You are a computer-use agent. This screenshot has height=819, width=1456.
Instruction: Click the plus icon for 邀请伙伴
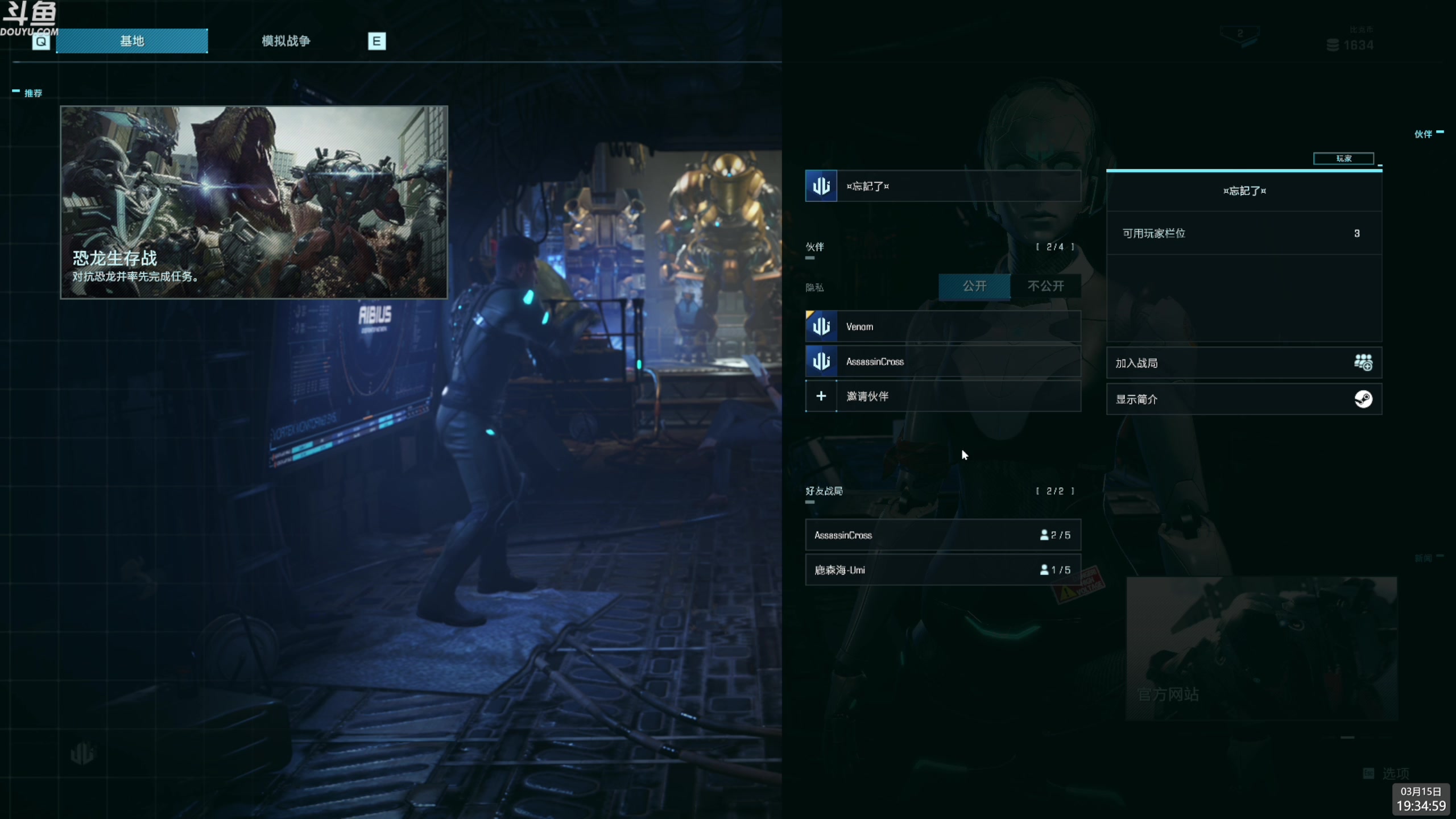821,396
